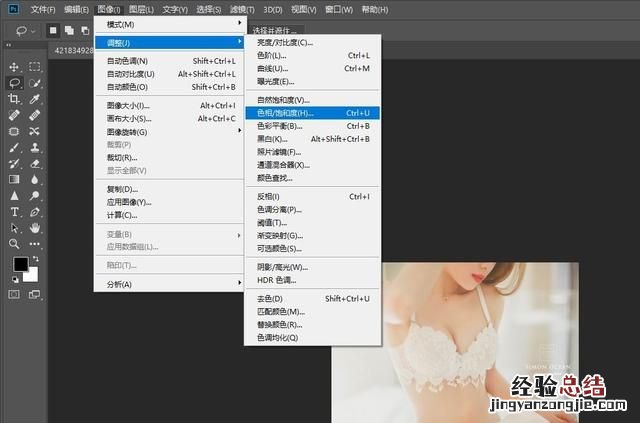
Task: Select the Eyedropper tool
Action: [x=35, y=99]
